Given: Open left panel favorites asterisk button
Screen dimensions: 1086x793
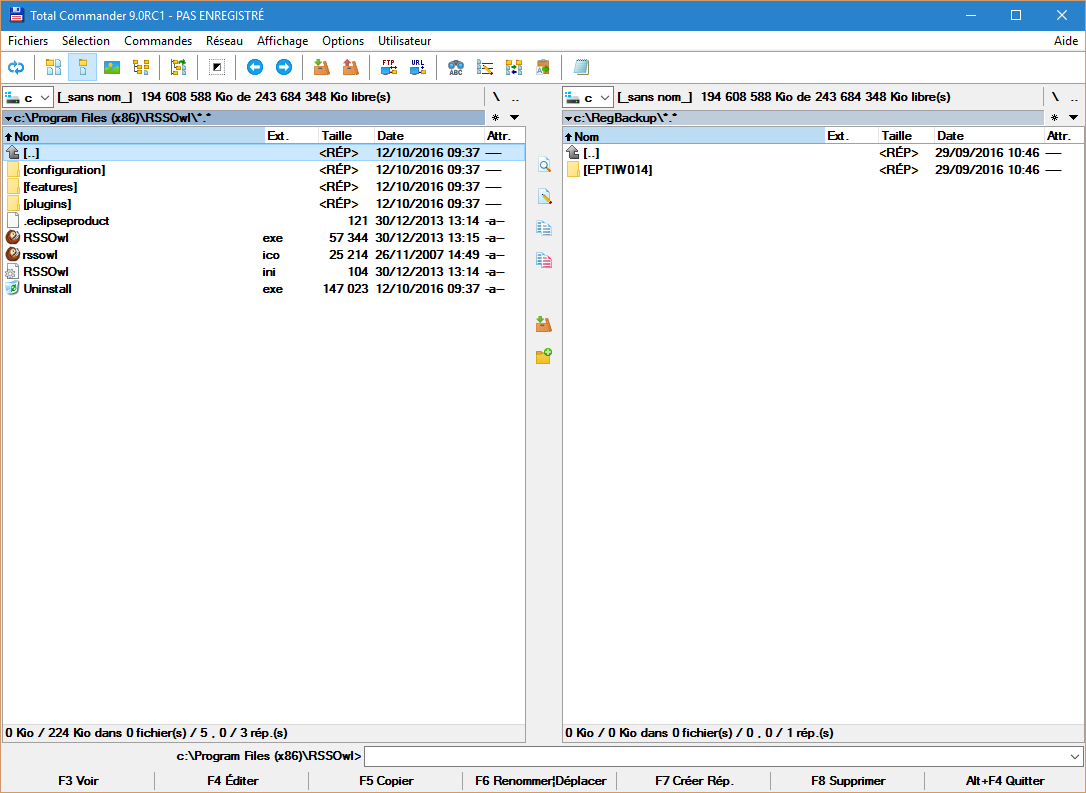Looking at the screenshot, I should [x=495, y=118].
